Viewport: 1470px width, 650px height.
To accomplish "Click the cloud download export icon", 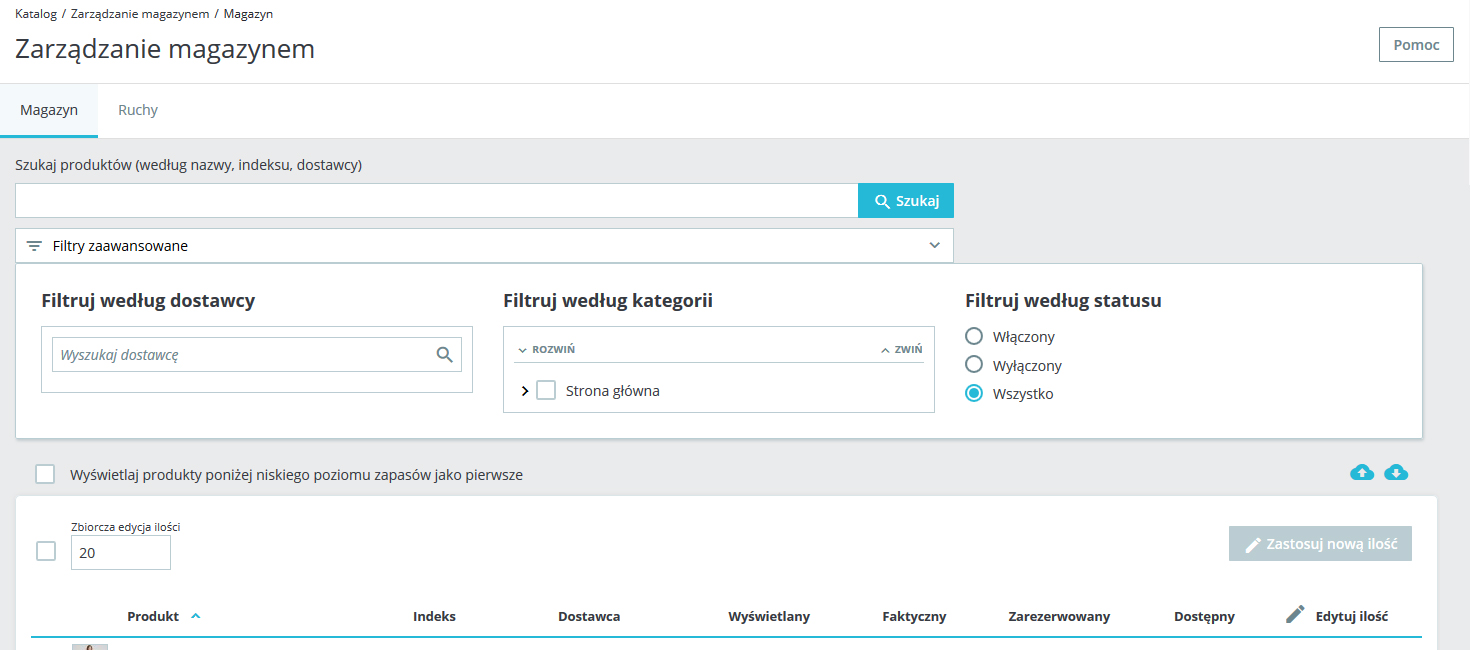I will tap(1396, 473).
